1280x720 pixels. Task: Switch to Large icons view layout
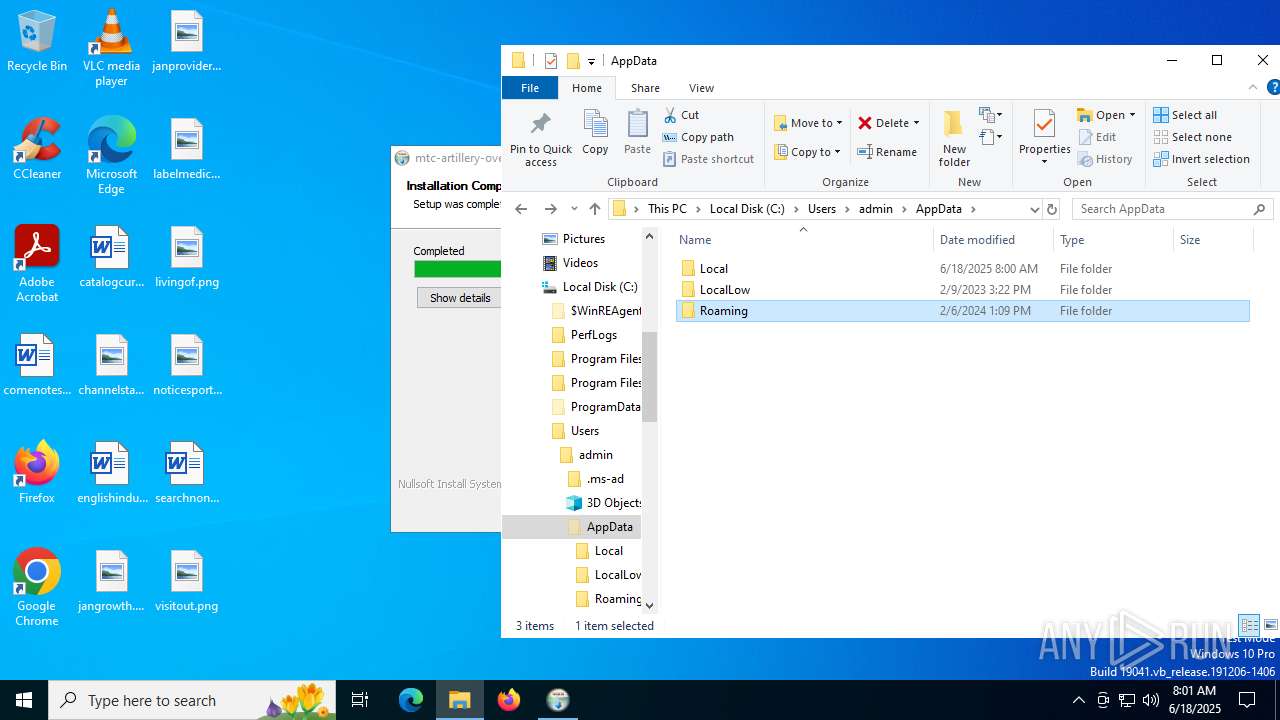coord(1270,626)
